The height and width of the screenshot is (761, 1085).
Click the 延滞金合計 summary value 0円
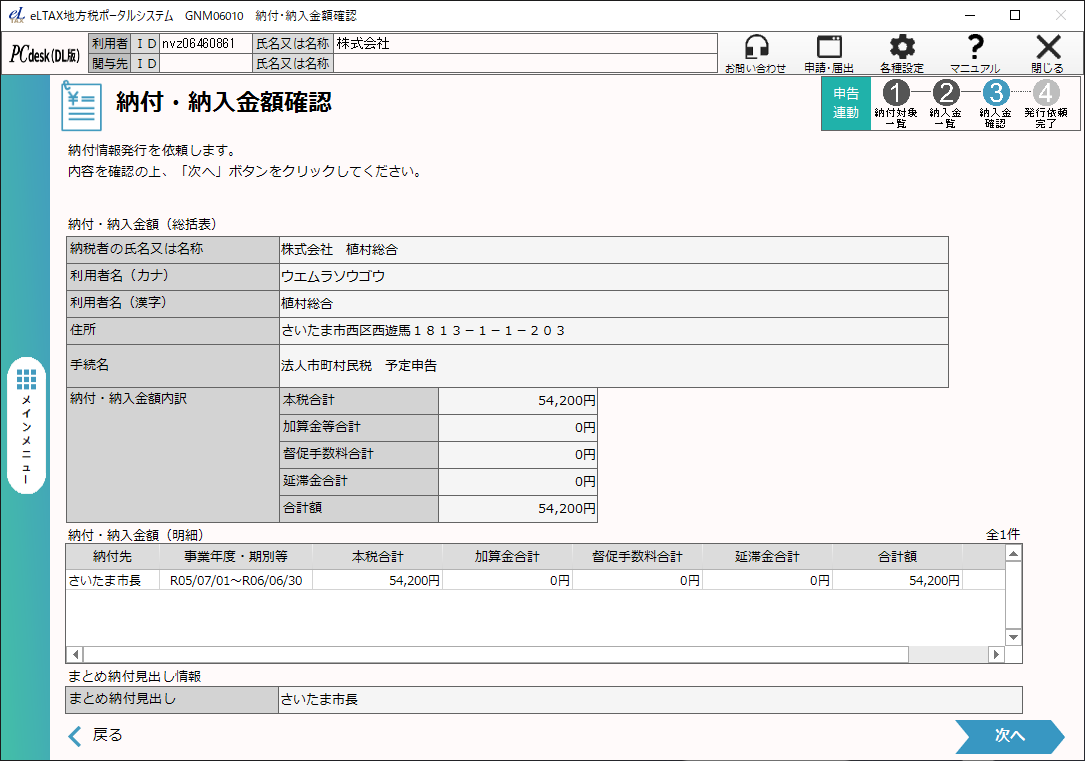(x=518, y=482)
